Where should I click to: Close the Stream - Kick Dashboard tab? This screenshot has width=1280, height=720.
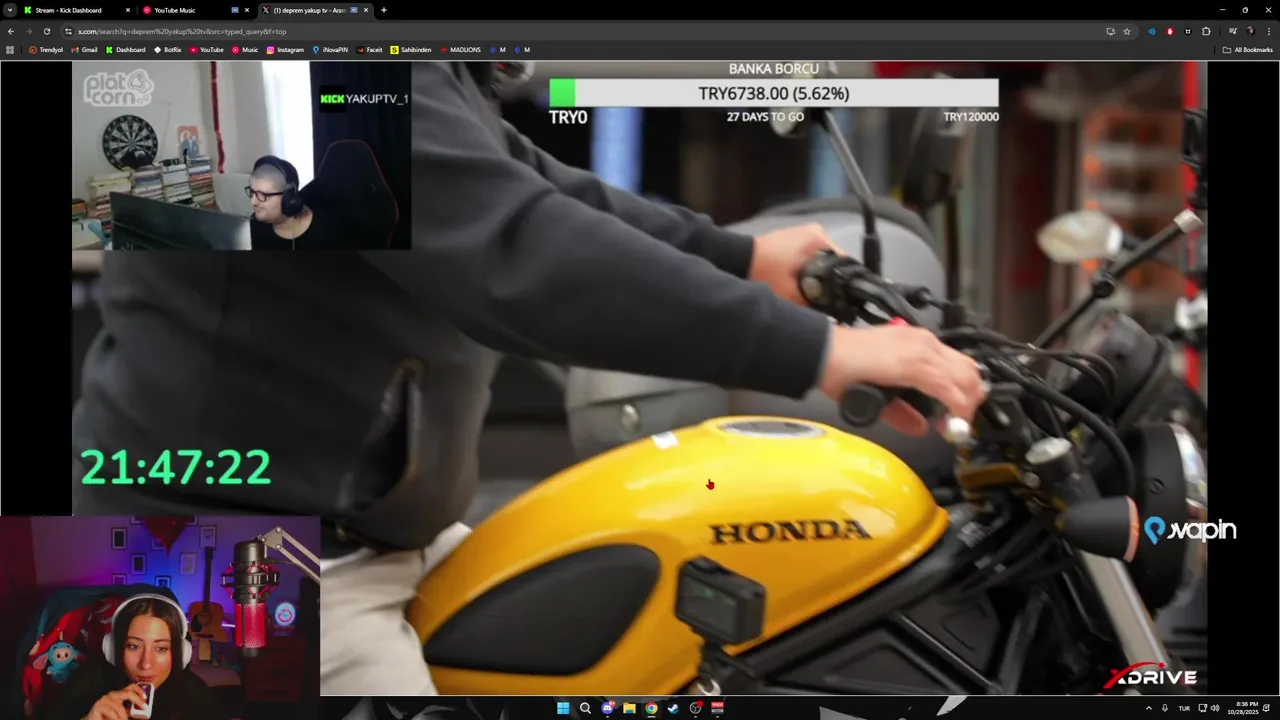(127, 10)
